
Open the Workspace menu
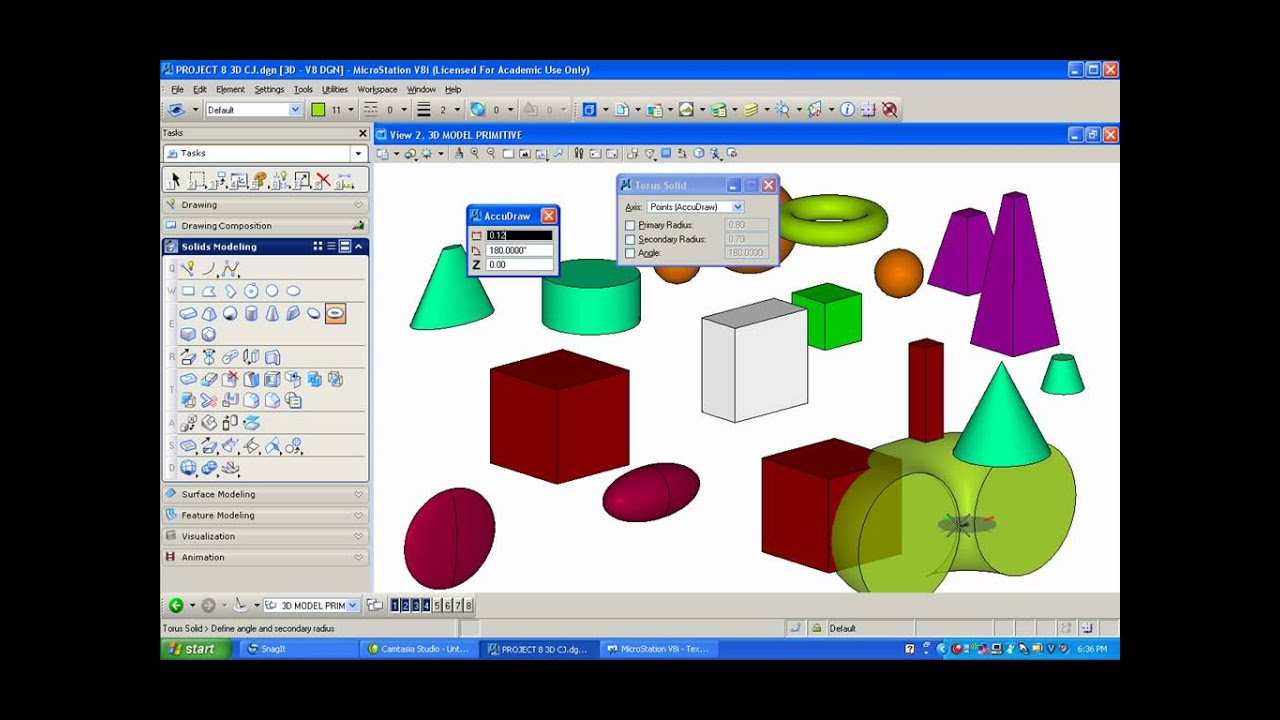point(378,89)
